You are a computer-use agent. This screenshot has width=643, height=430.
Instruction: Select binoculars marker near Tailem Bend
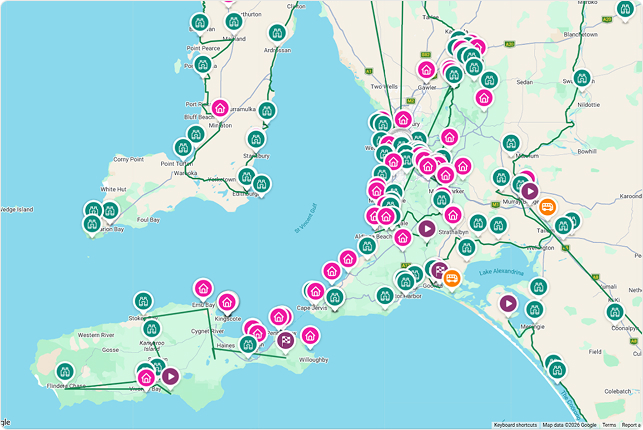(563, 226)
